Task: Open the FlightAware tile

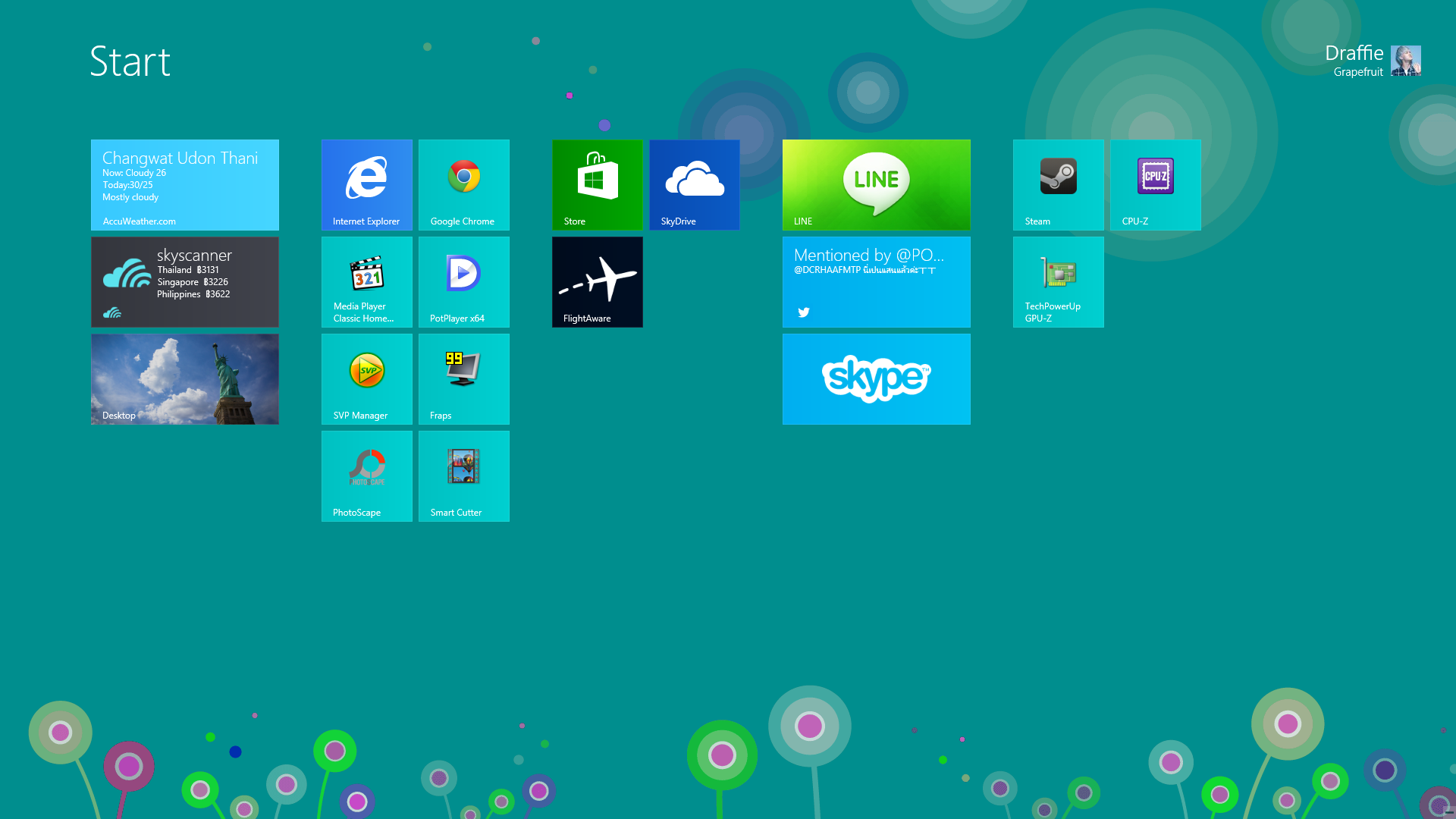Action: (x=598, y=281)
